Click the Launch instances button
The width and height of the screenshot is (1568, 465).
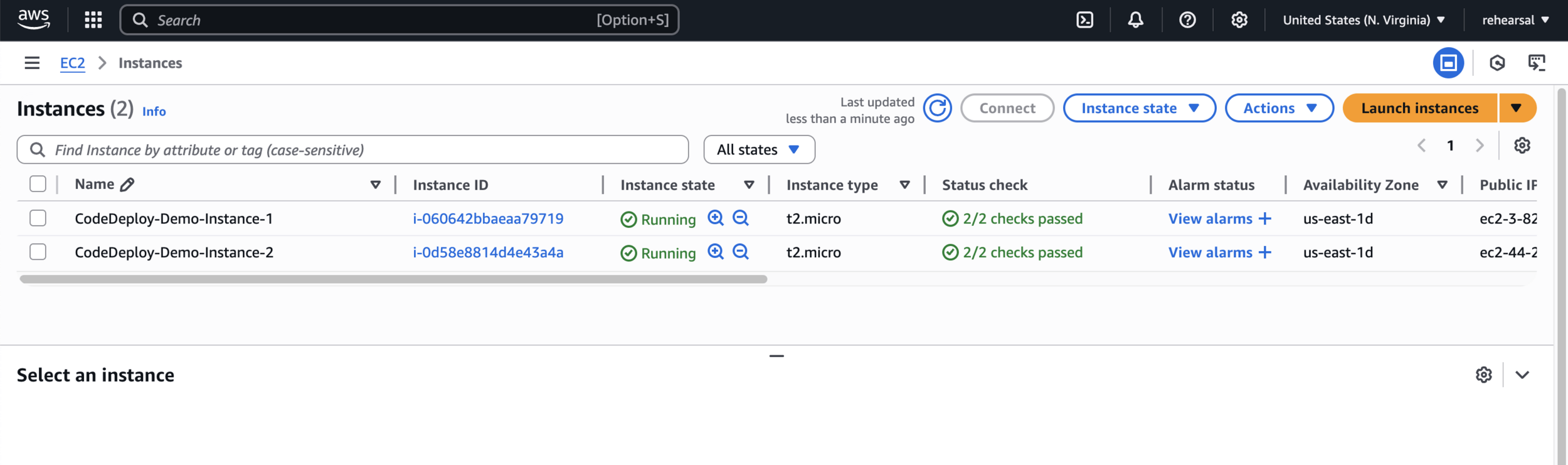click(x=1420, y=108)
